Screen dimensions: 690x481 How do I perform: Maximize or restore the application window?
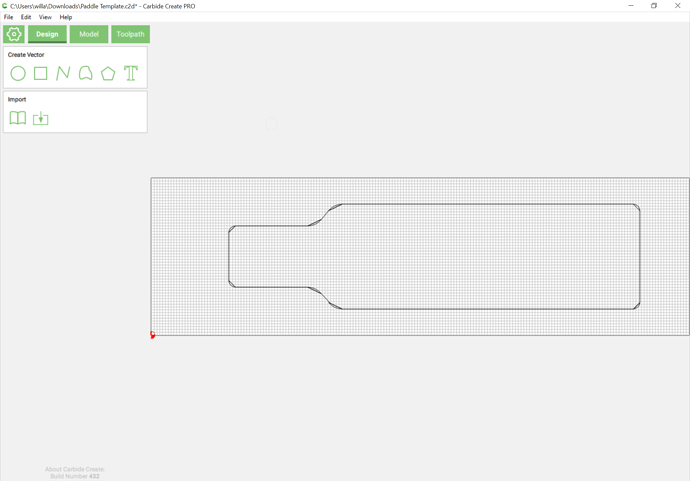point(654,6)
